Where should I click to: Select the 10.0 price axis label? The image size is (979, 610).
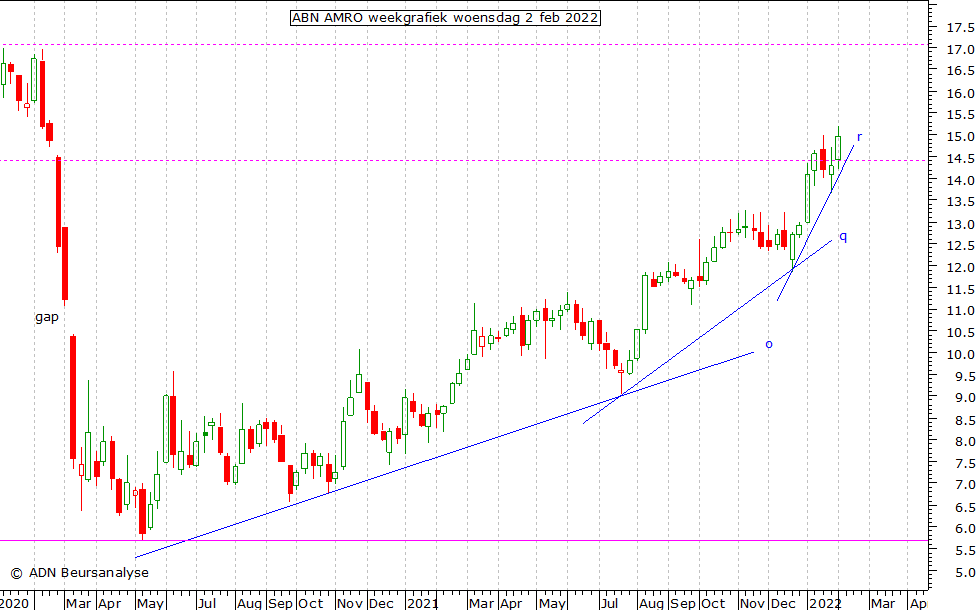point(960,354)
